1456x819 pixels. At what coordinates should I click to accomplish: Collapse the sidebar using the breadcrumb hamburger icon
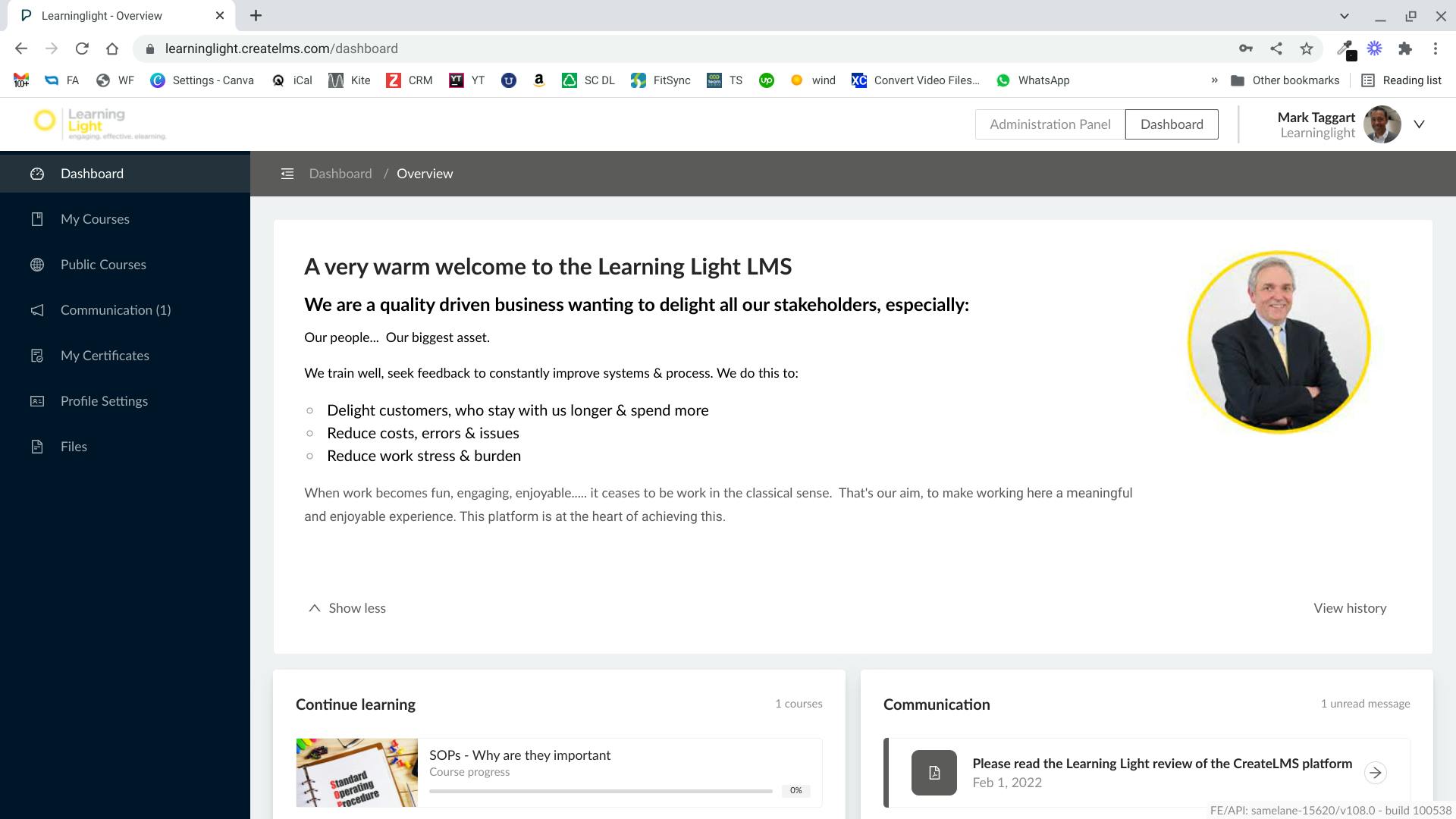(287, 174)
